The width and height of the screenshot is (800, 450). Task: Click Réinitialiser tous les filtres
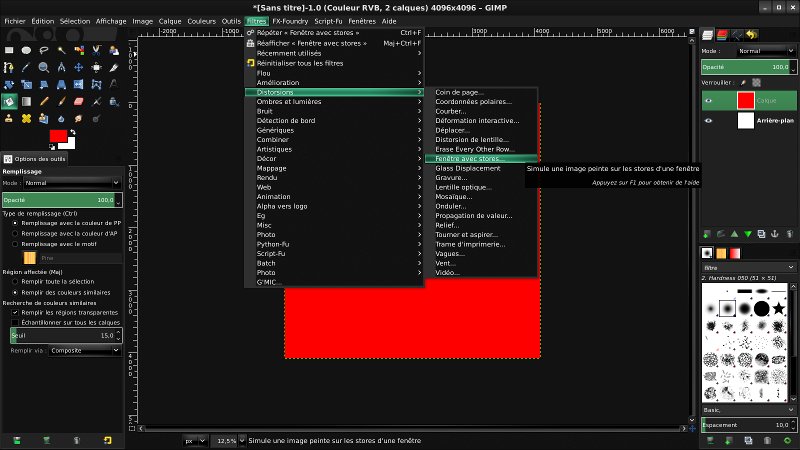[334, 63]
